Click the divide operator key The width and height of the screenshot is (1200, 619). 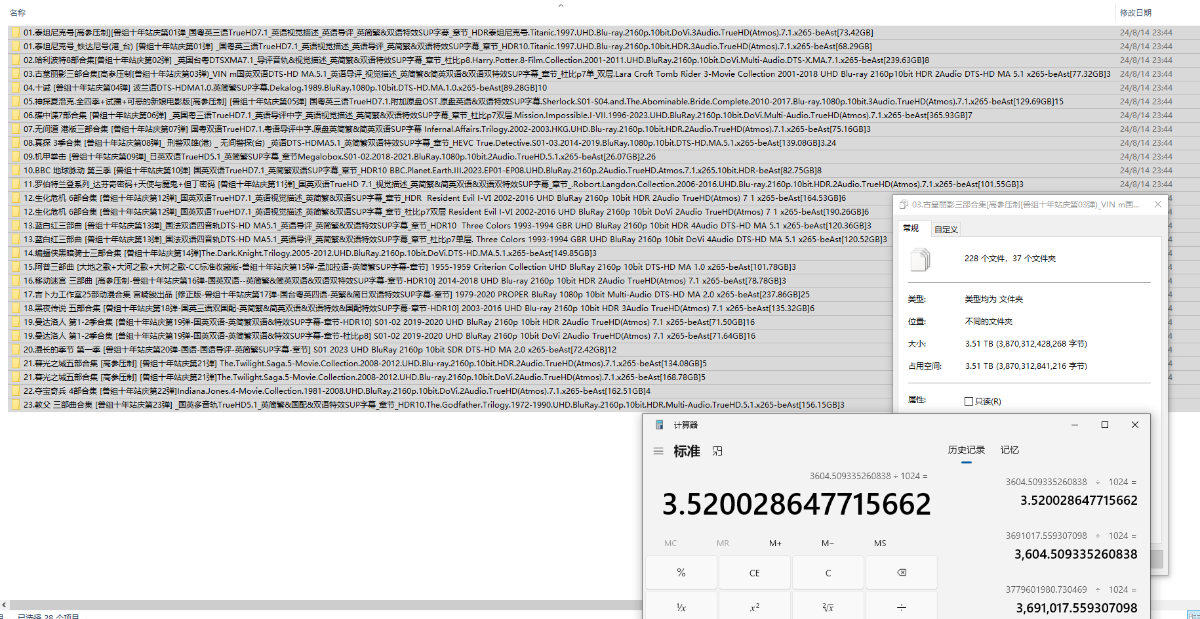901,607
